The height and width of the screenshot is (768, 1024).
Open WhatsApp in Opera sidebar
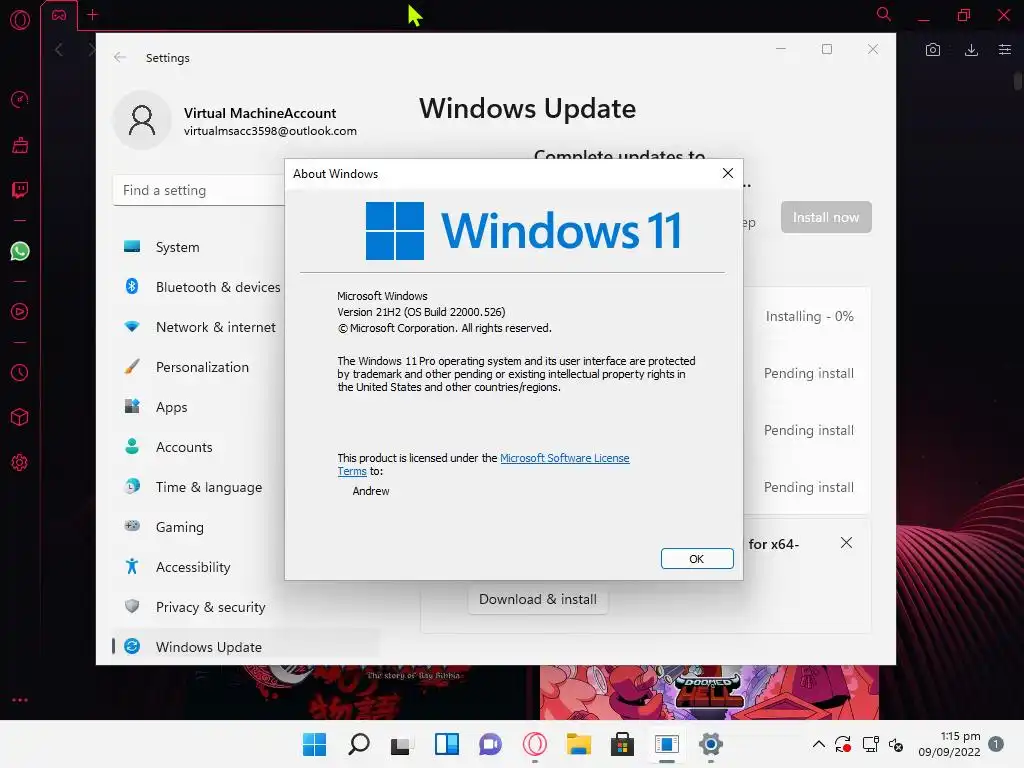coord(20,251)
